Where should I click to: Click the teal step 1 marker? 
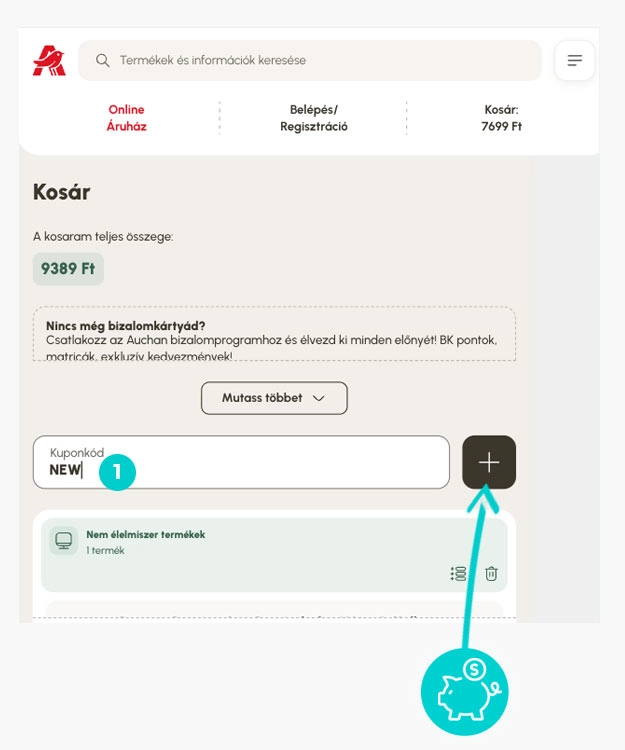click(117, 472)
